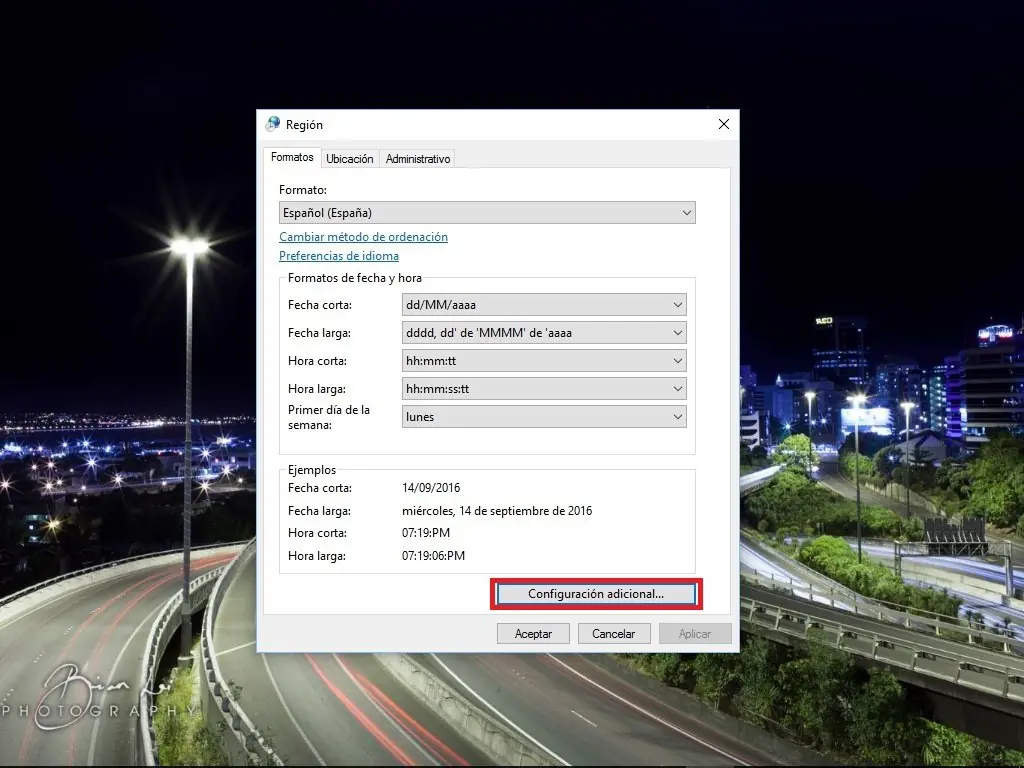Image resolution: width=1024 pixels, height=768 pixels.
Task: Open the Administrativo tab
Action: tap(418, 159)
